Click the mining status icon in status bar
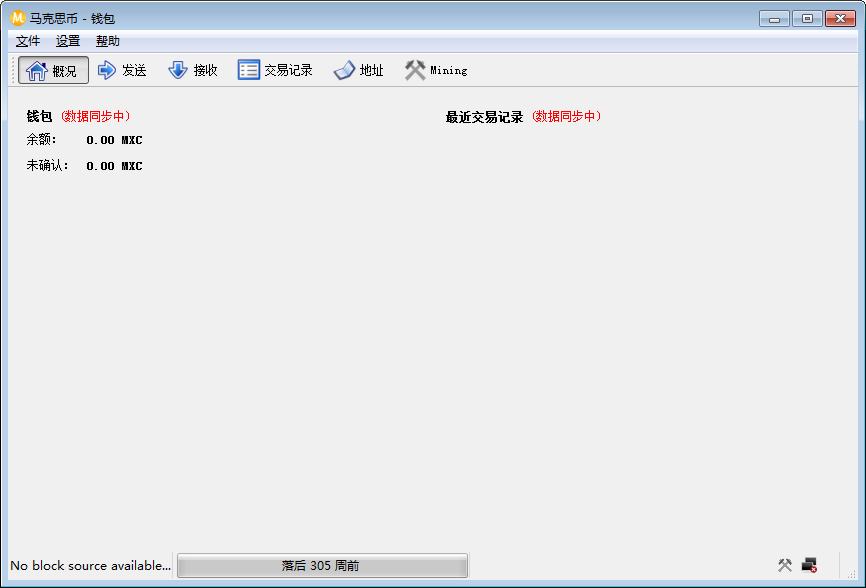 [785, 565]
